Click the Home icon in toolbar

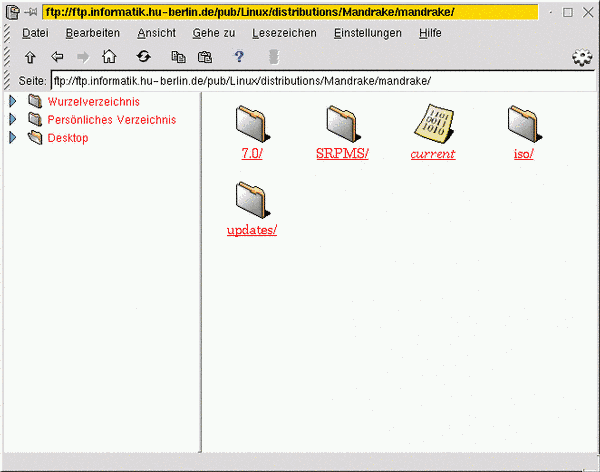click(x=109, y=58)
